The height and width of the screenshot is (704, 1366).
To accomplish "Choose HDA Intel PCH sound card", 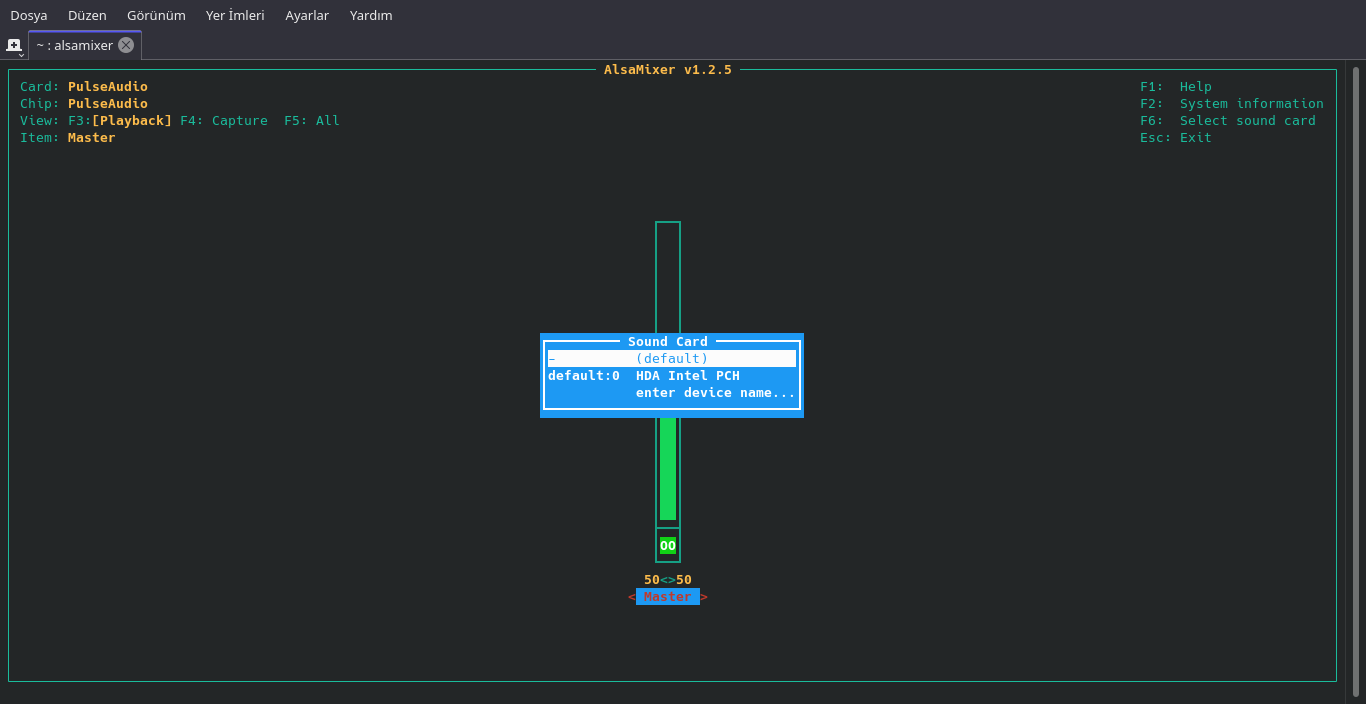I will [x=672, y=375].
